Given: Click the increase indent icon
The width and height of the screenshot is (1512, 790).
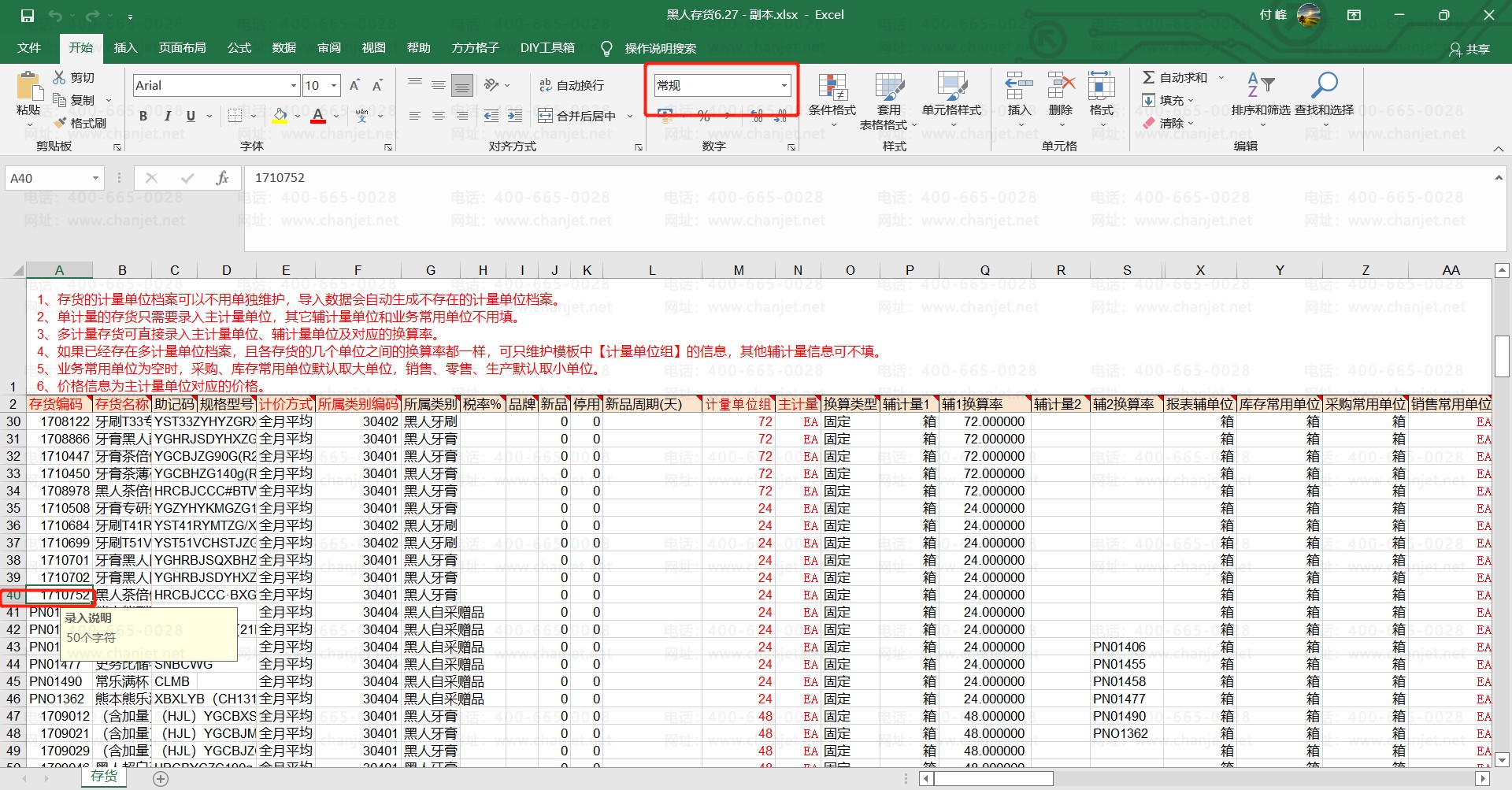Looking at the screenshot, I should 515,116.
